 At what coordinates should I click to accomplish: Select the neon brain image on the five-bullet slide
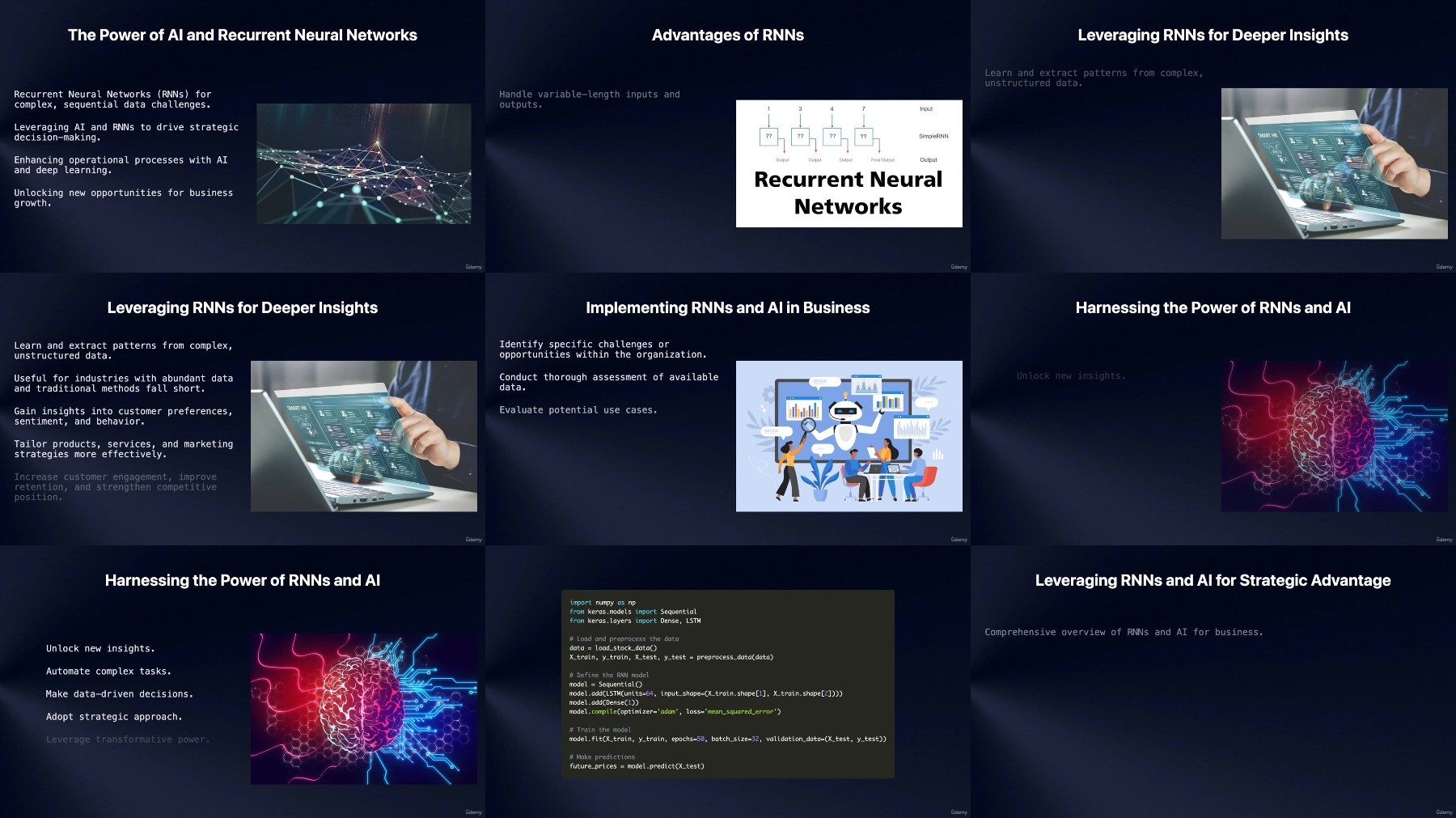pos(364,709)
